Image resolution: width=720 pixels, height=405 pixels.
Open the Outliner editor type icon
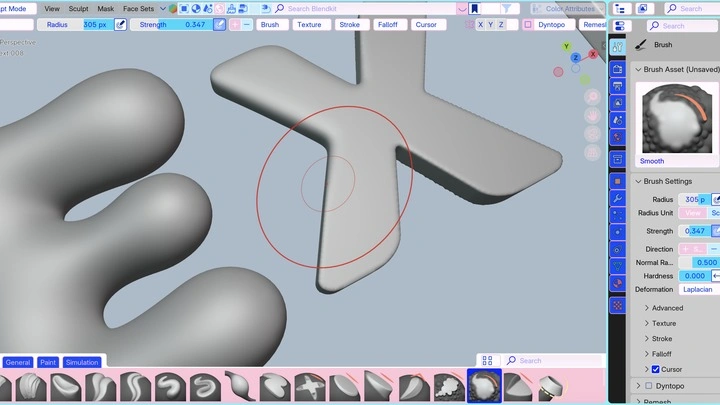tap(620, 8)
